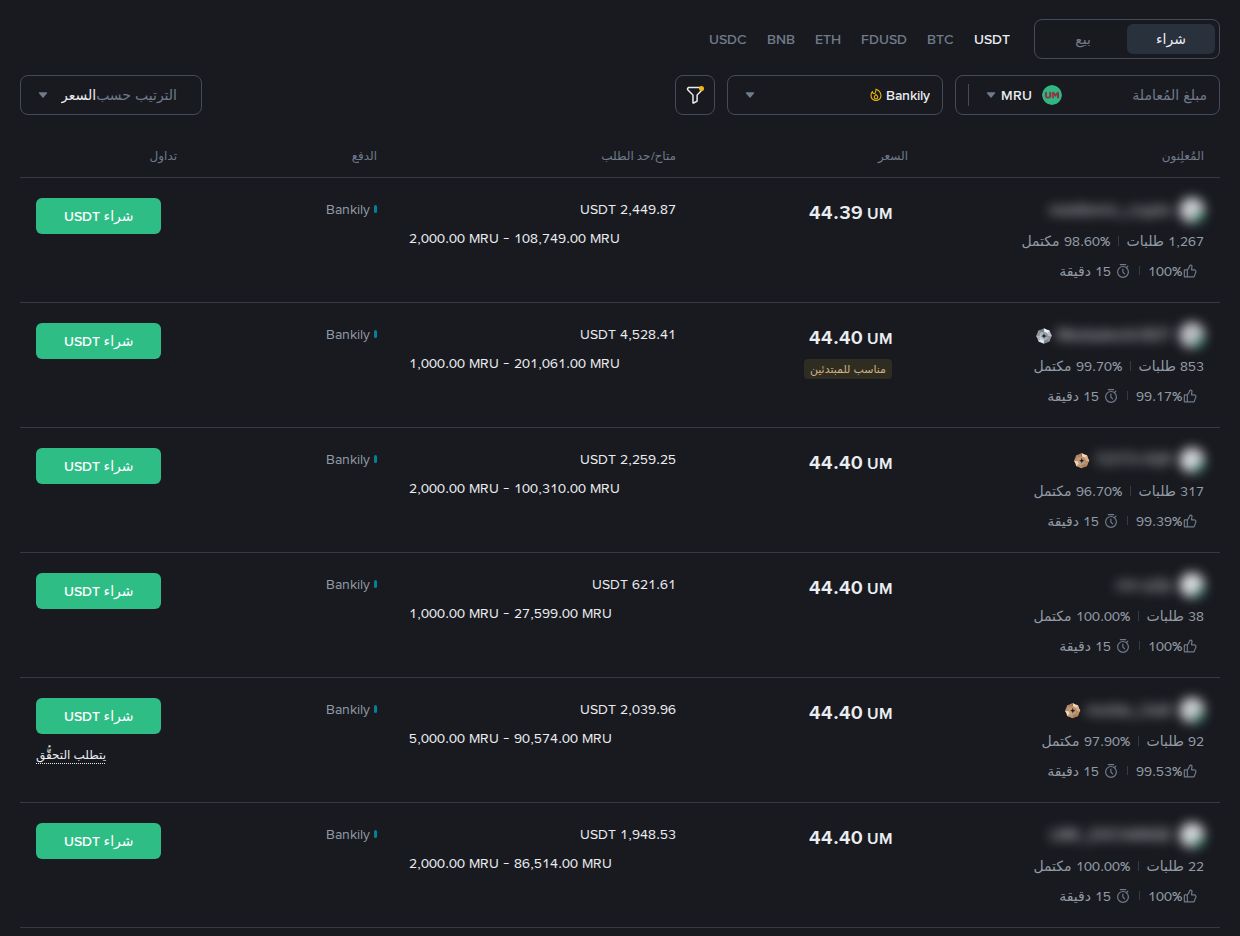Buy USDT from offer with 2,259.25 available
Image resolution: width=1240 pixels, height=936 pixels.
98,466
